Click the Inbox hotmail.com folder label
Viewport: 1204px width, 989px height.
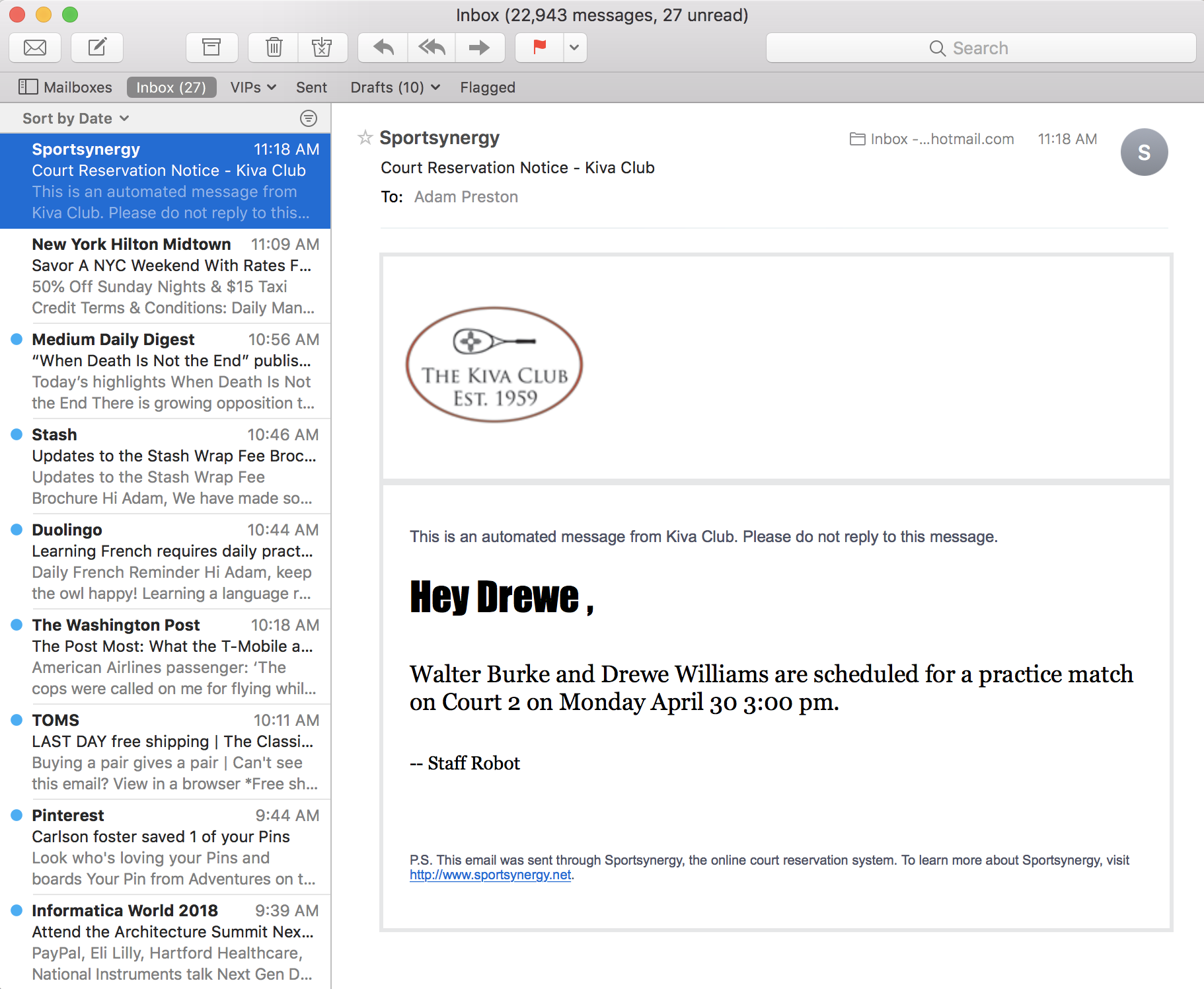click(x=932, y=139)
